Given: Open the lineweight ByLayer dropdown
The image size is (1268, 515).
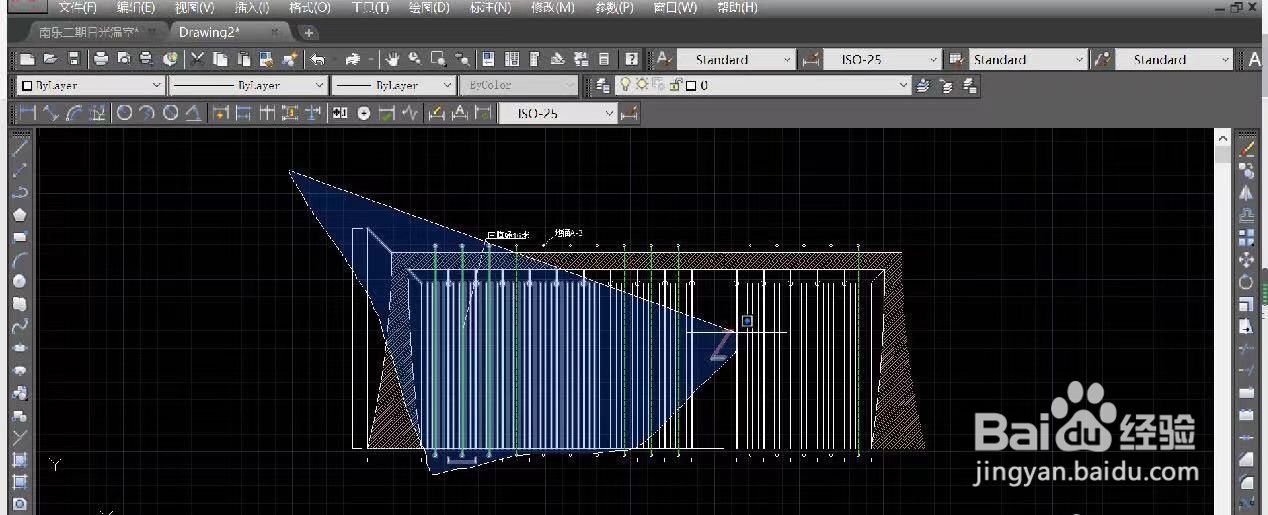Looking at the screenshot, I should [393, 86].
